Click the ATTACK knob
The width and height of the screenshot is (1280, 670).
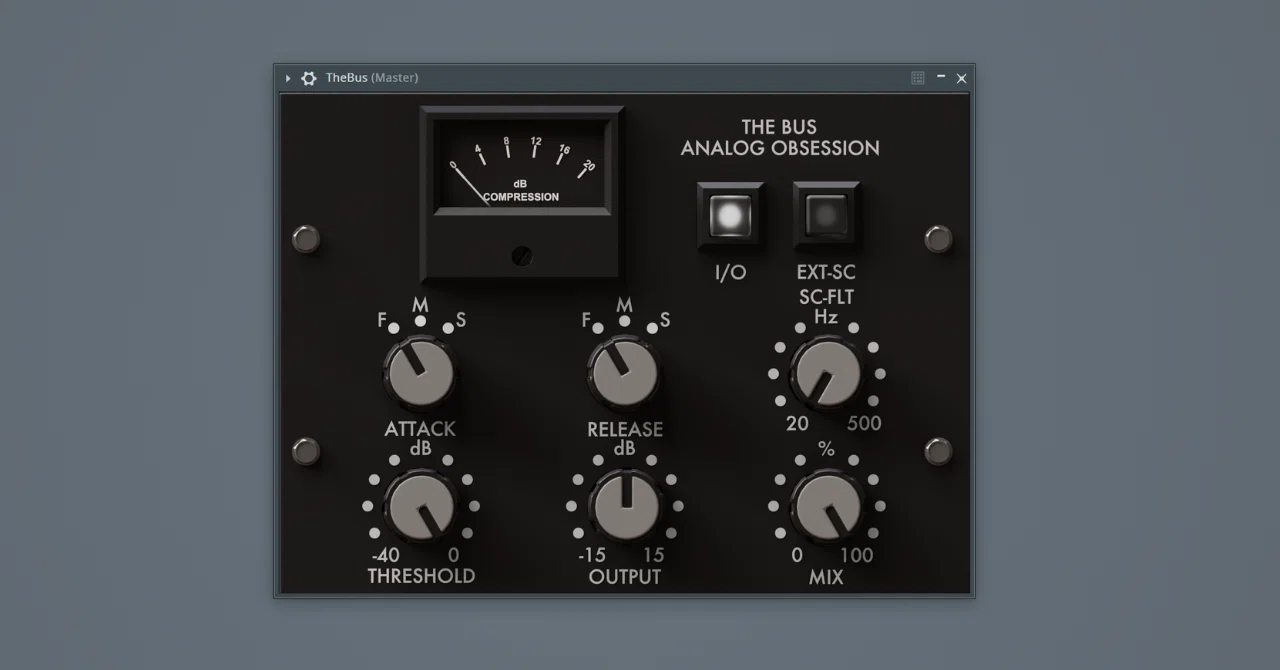[420, 371]
